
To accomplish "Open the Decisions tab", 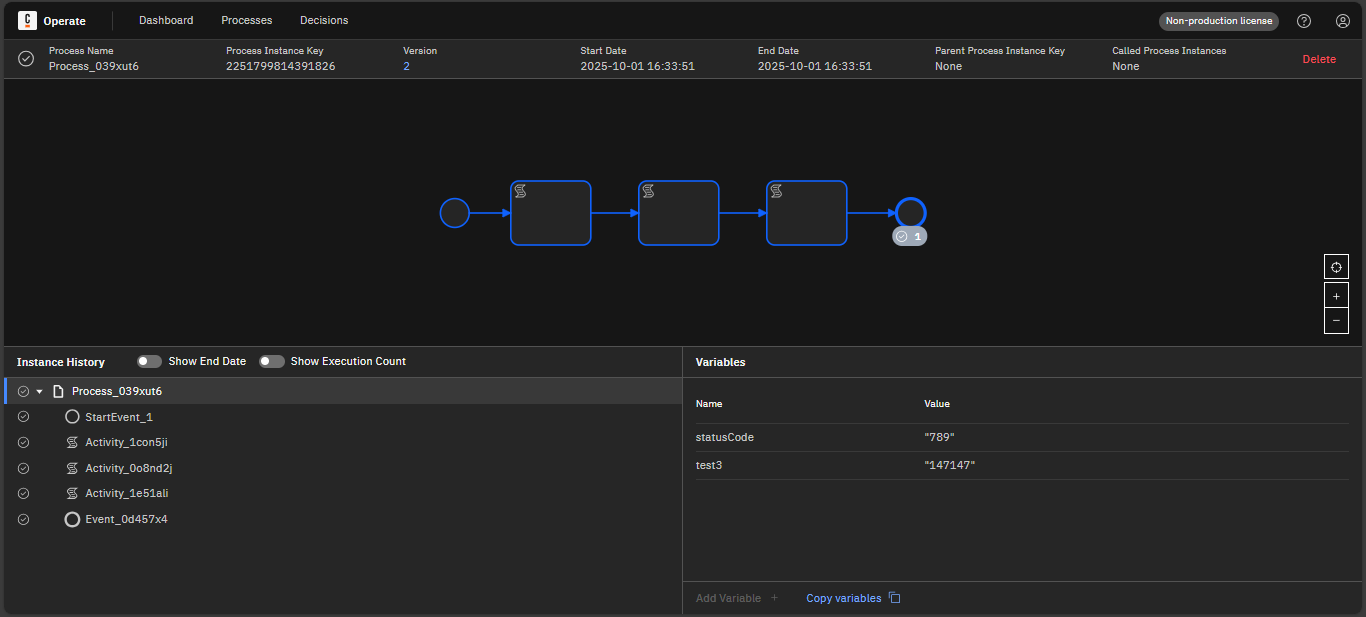I will point(324,20).
